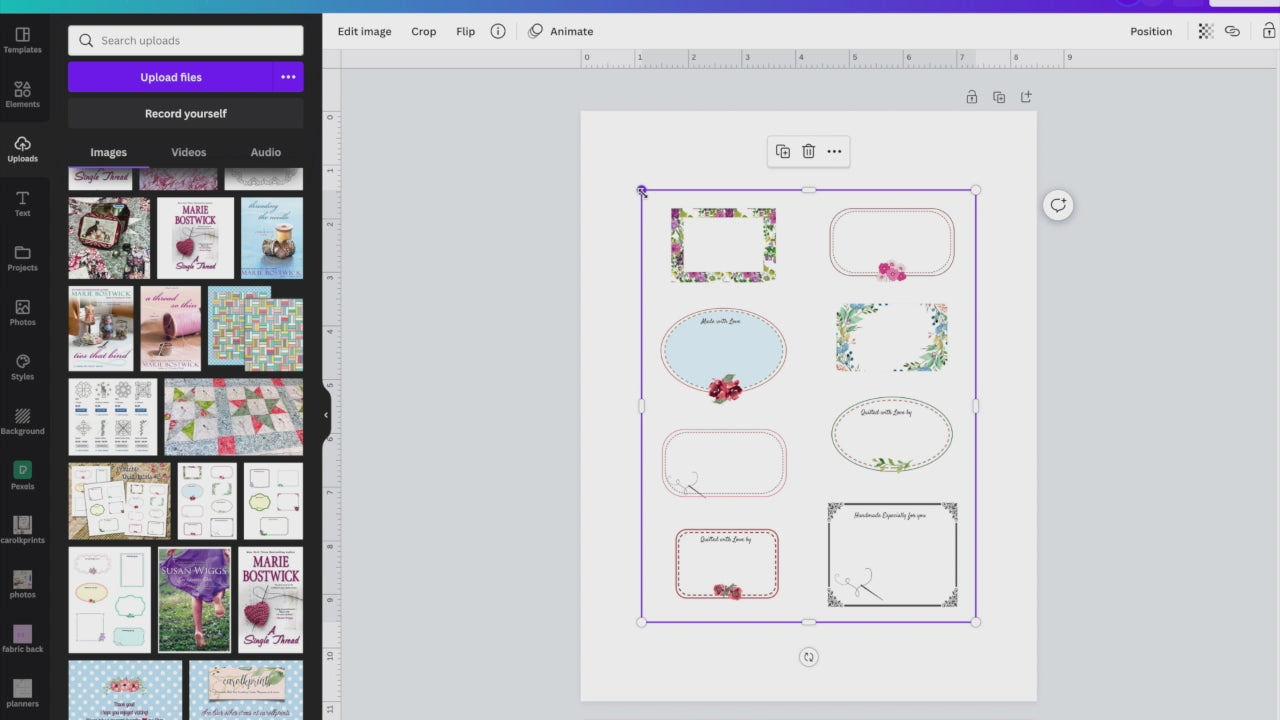
Task: Open the Text sidebar tab
Action: (x=22, y=204)
